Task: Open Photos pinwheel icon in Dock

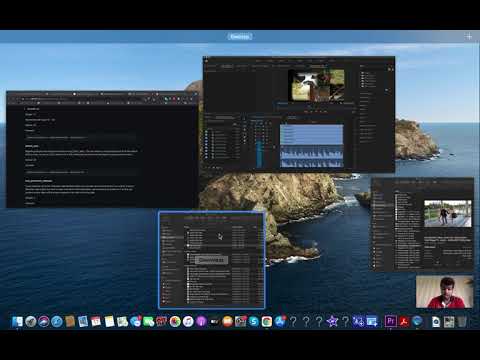Action: click(x=175, y=322)
